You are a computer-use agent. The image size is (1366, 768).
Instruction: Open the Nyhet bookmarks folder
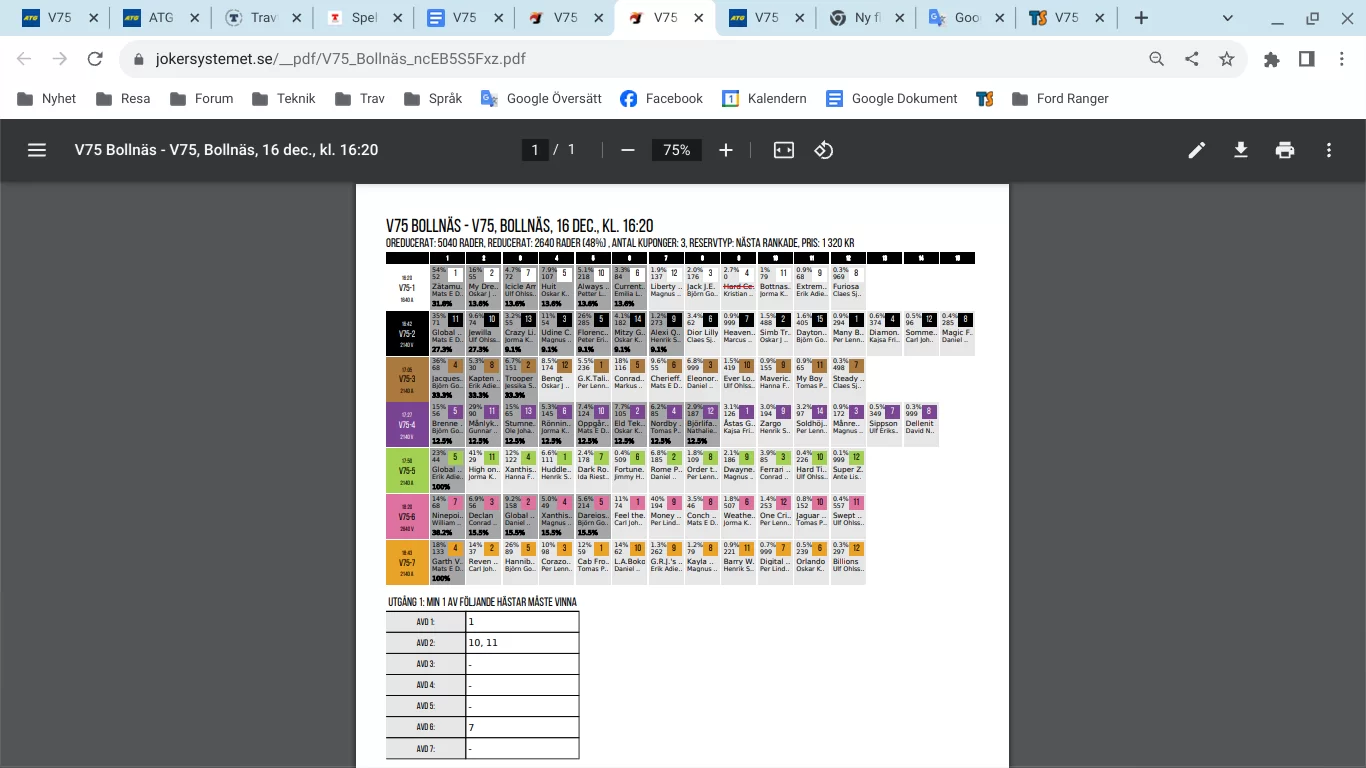click(48, 99)
